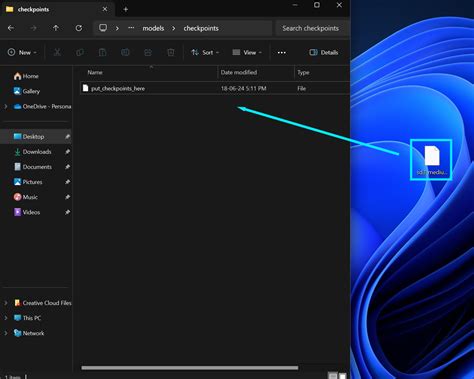
Task: Go back using the back arrow
Action: tap(11, 28)
